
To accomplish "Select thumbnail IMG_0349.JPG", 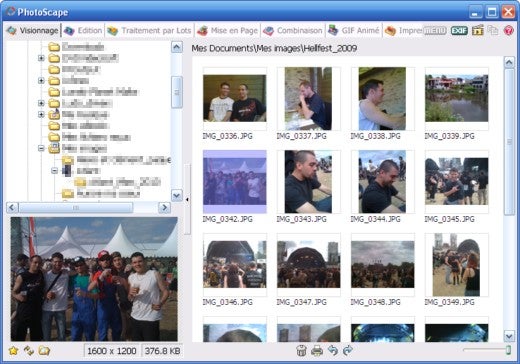I will [457, 265].
